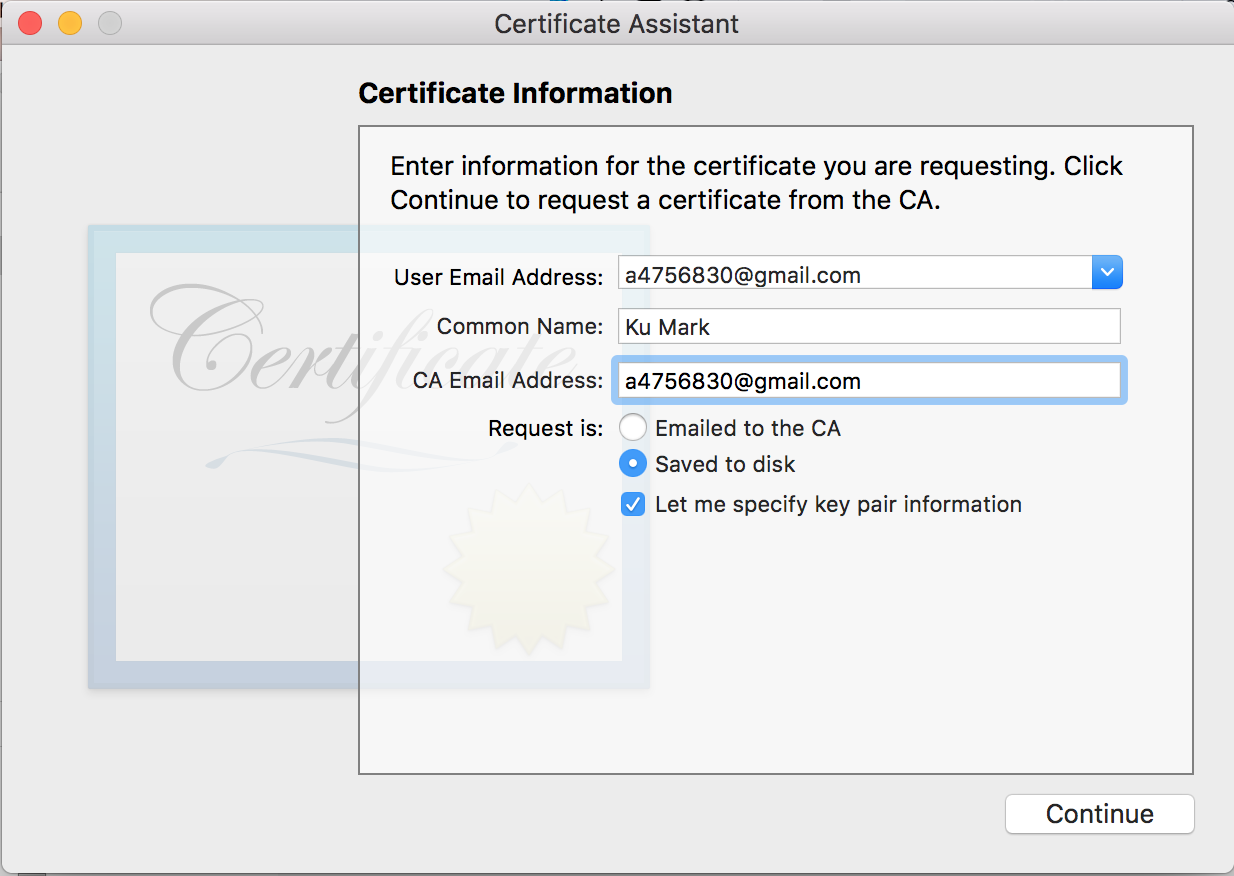Choose the Saved to disk radio option
Viewport: 1234px width, 876px height.
click(x=633, y=464)
